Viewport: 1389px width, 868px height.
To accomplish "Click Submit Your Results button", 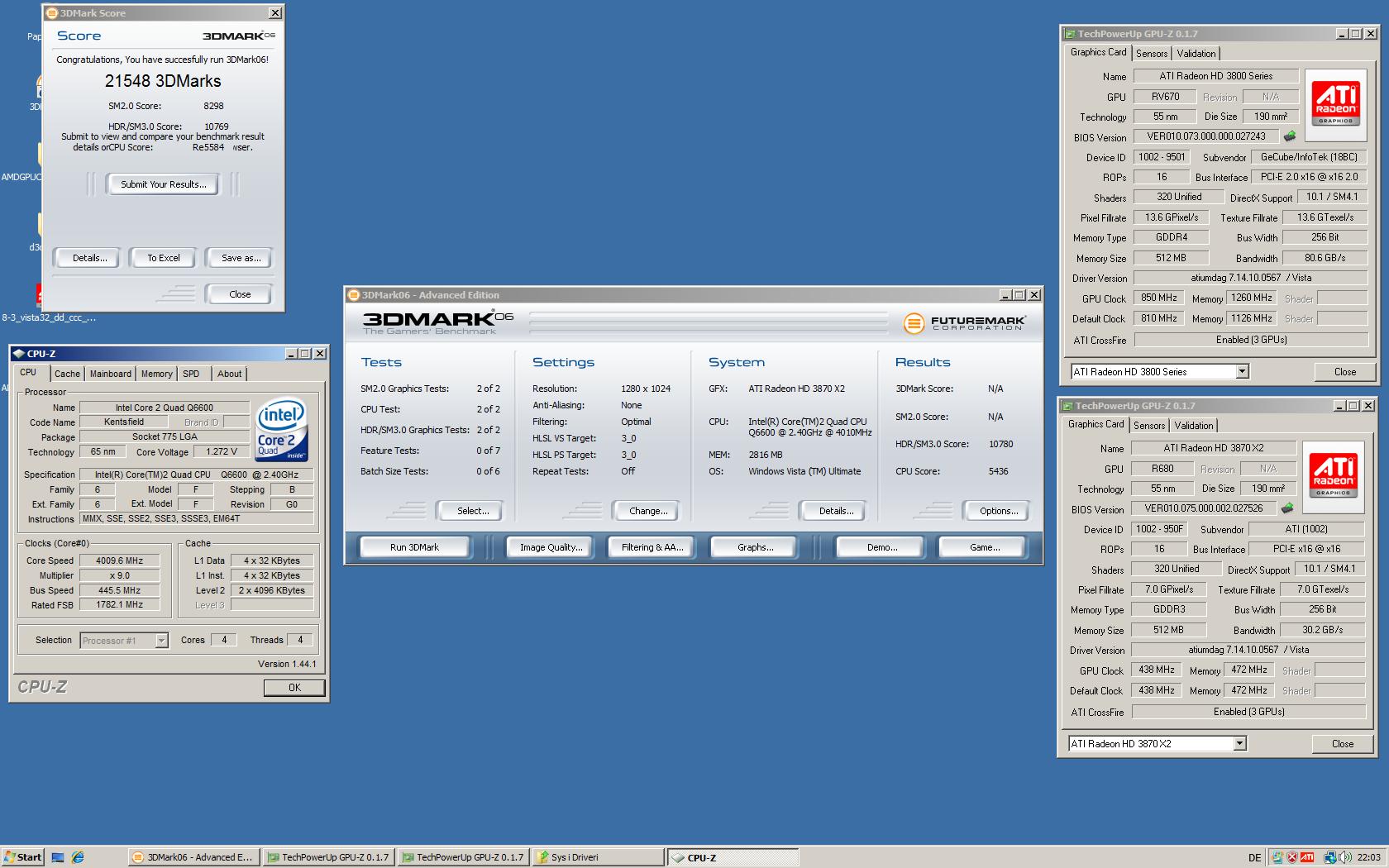I will 163,184.
